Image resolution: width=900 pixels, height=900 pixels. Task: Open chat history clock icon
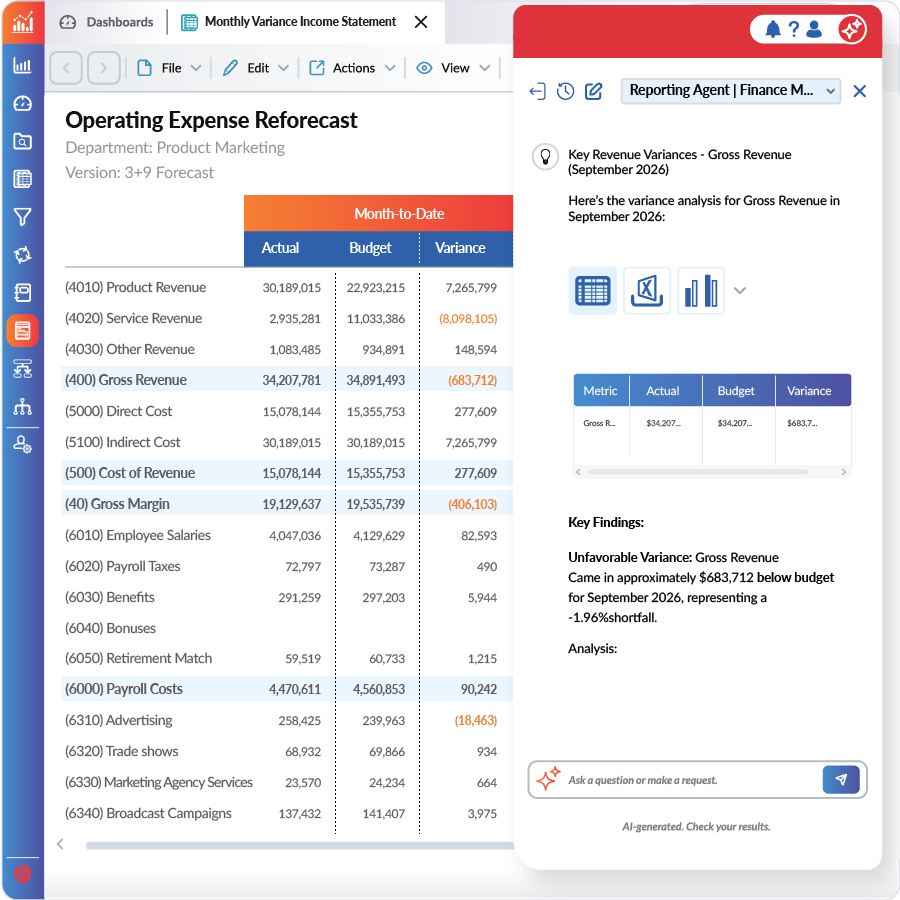566,91
